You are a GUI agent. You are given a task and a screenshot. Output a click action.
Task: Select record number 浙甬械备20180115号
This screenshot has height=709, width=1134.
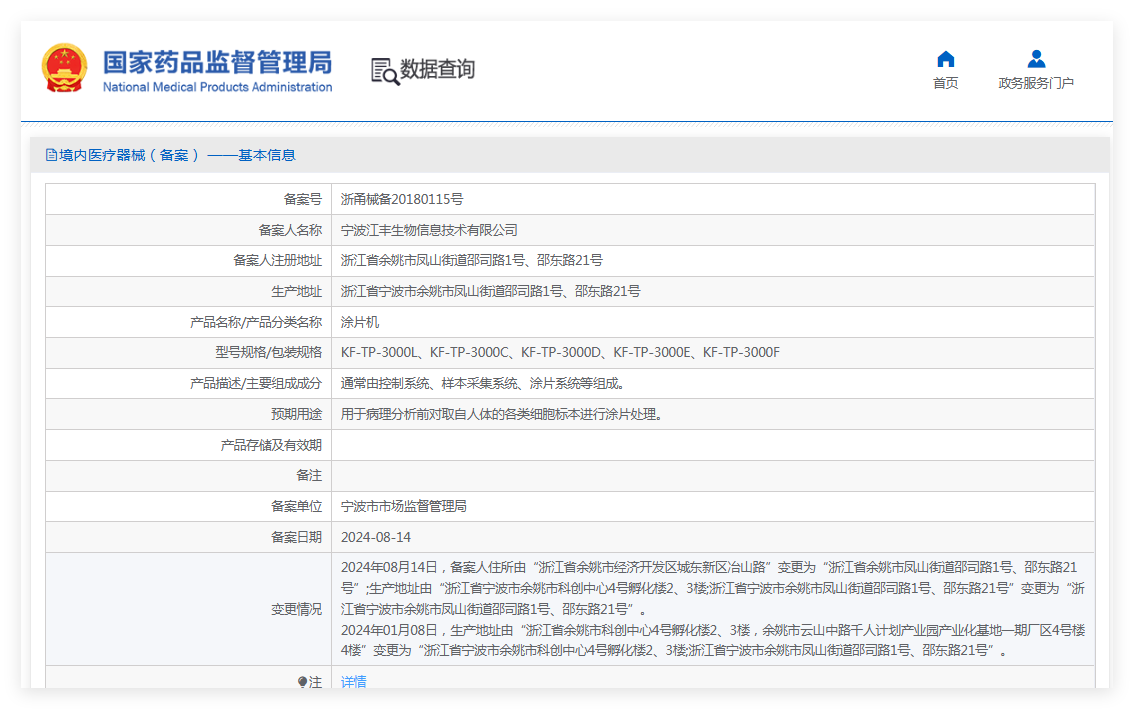pyautogui.click(x=402, y=199)
